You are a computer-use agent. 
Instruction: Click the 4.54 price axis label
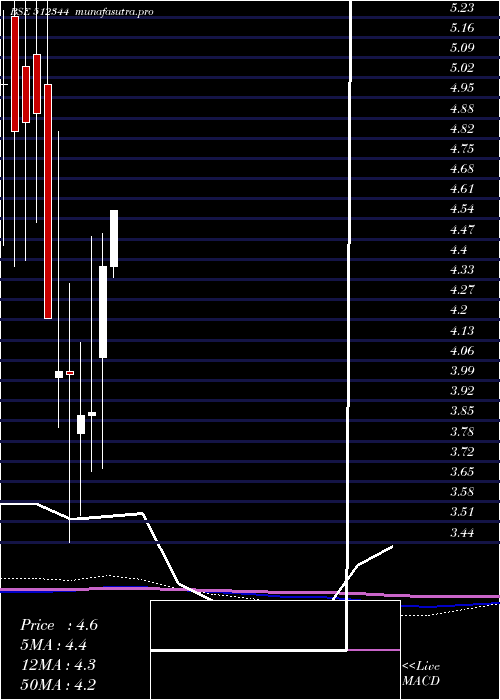coord(462,209)
